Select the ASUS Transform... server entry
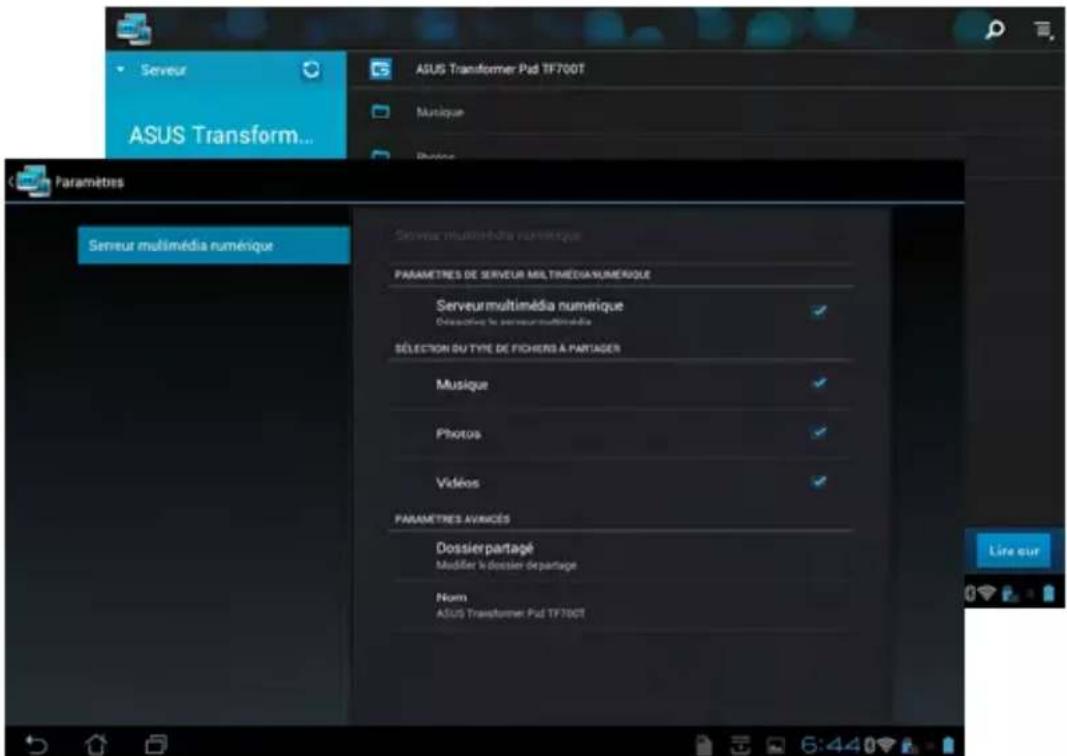This screenshot has height=756, width=1067. pos(222,135)
